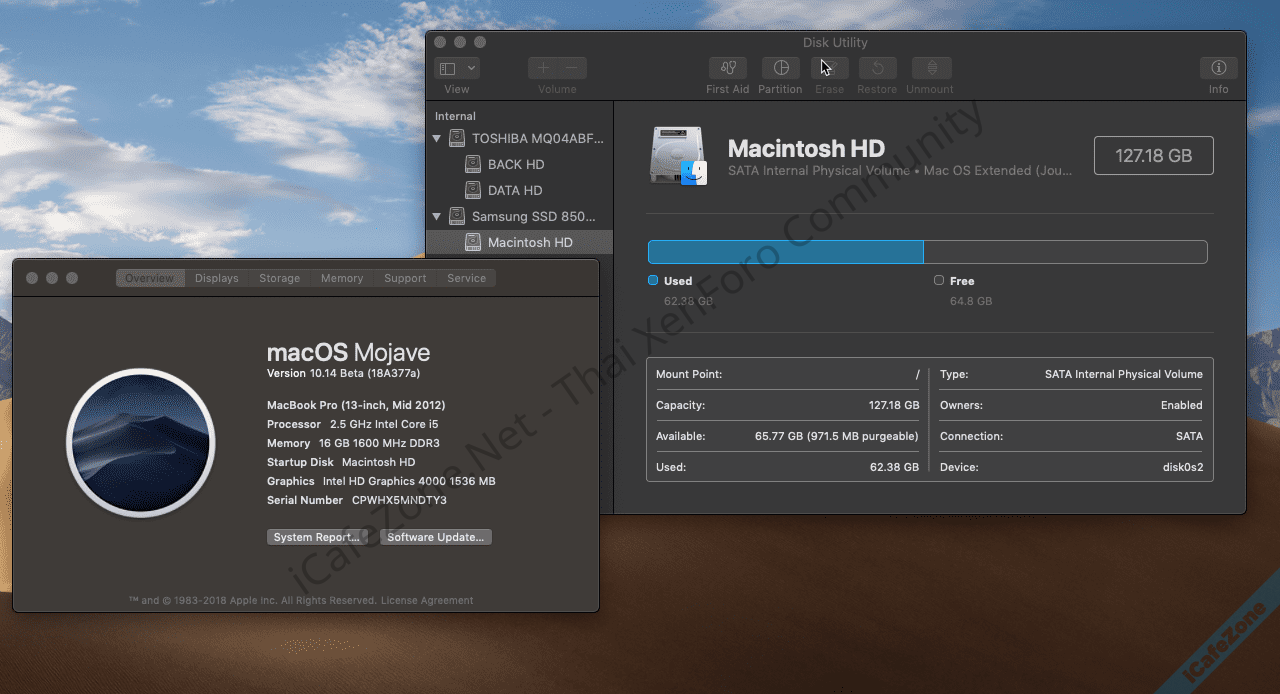
Task: Select DATA HD volume in sidebar
Action: [515, 190]
